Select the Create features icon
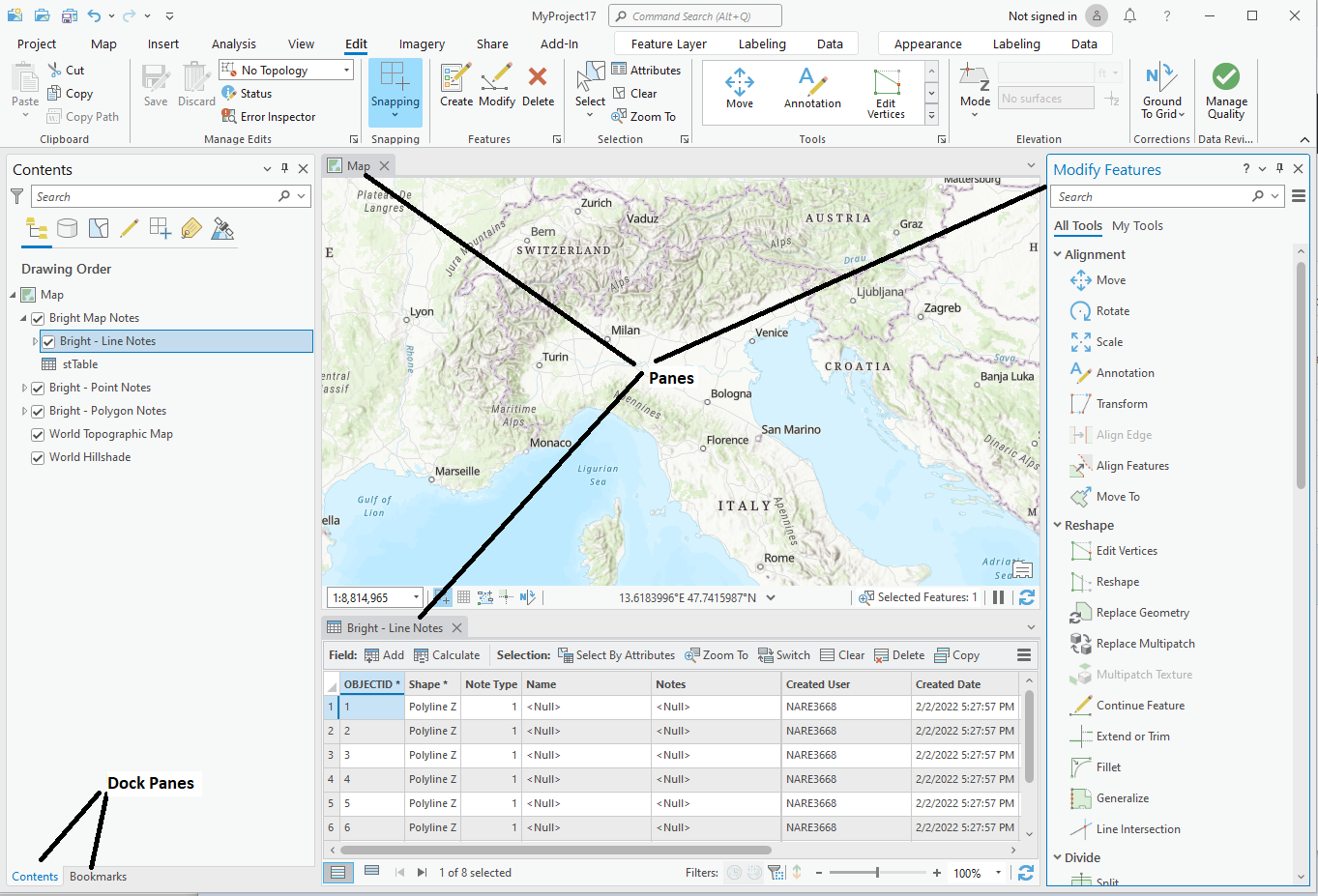 coord(455,77)
